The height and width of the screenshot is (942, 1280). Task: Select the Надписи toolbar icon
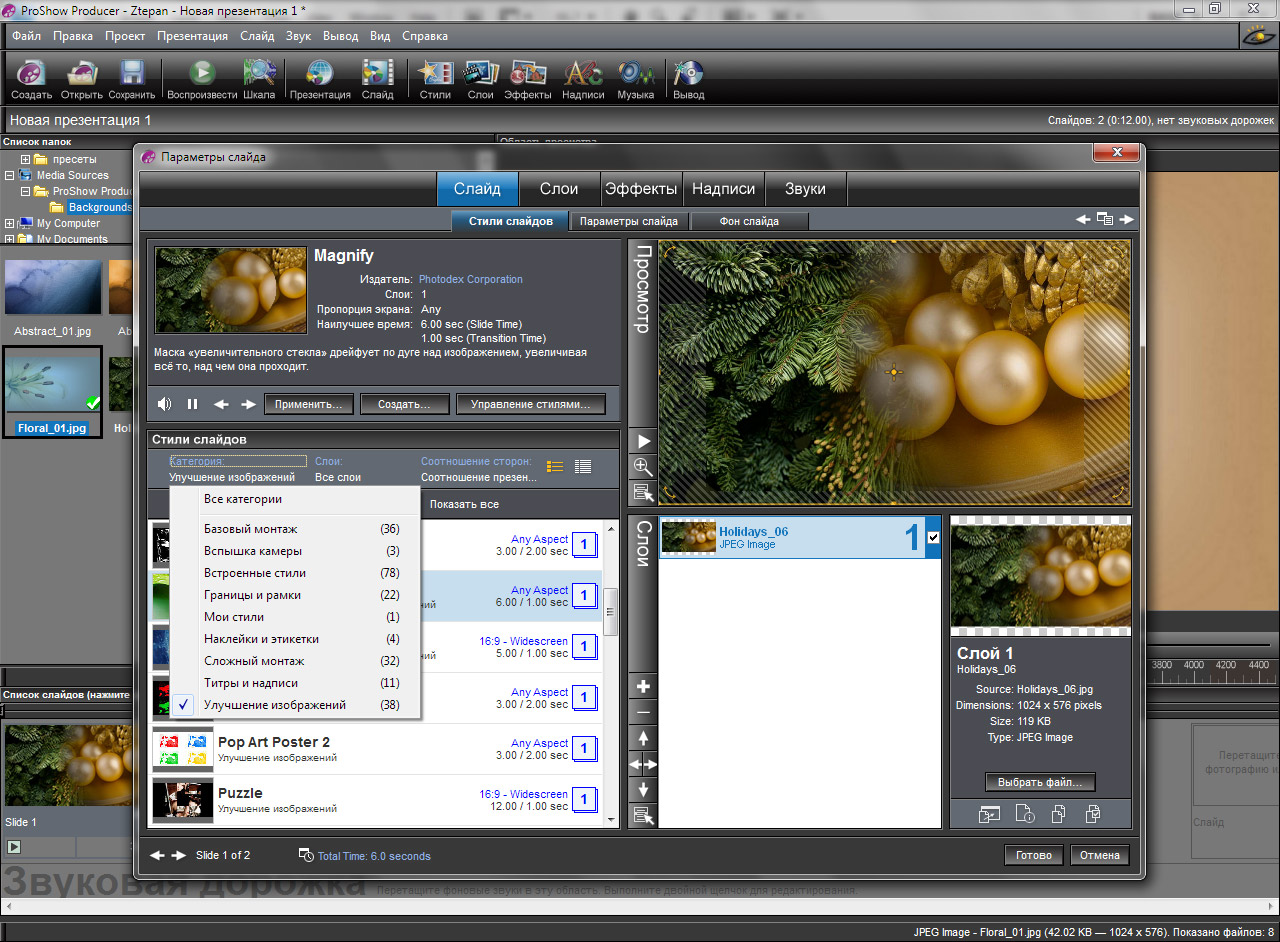(x=583, y=78)
